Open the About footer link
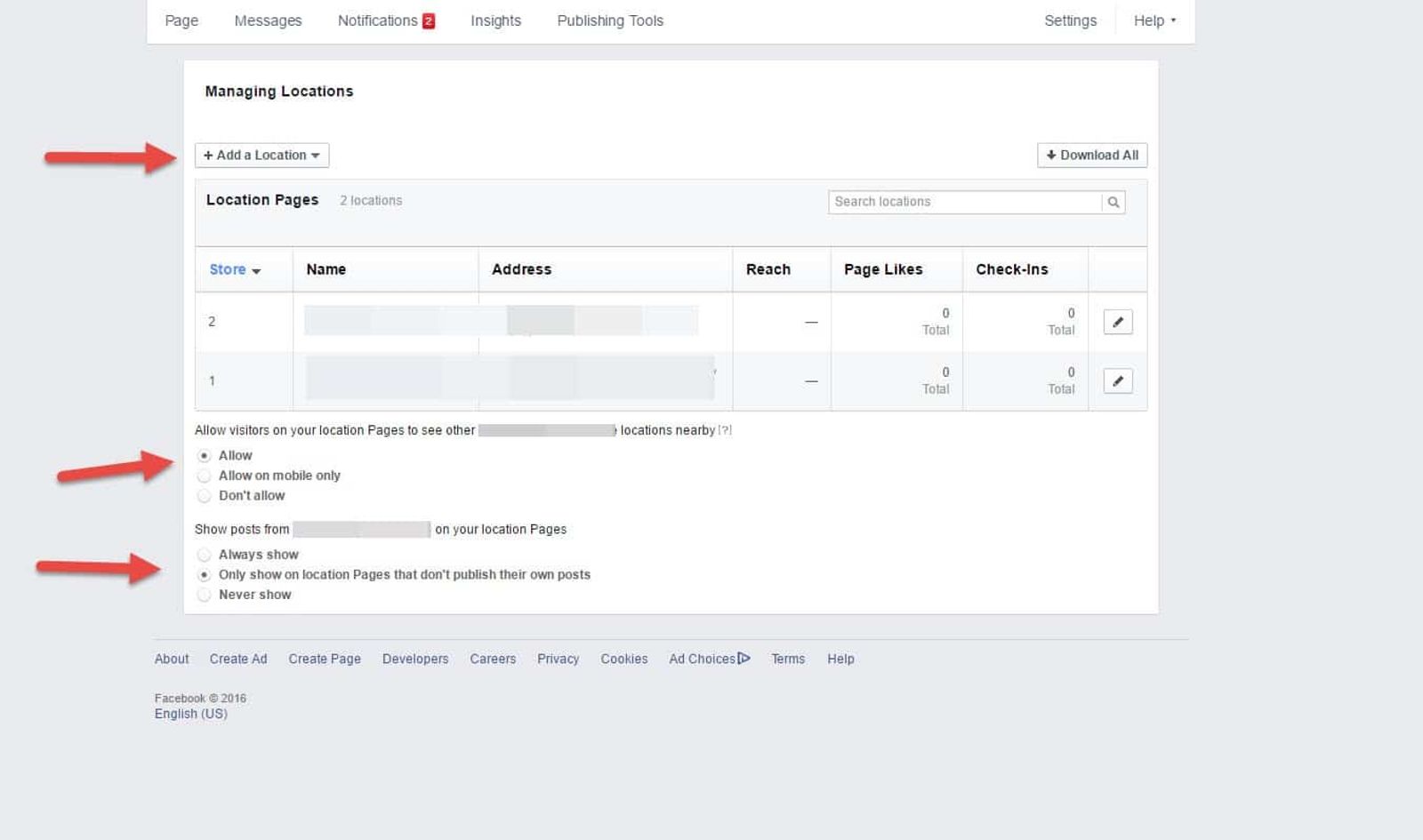The height and width of the screenshot is (840, 1423). (172, 659)
